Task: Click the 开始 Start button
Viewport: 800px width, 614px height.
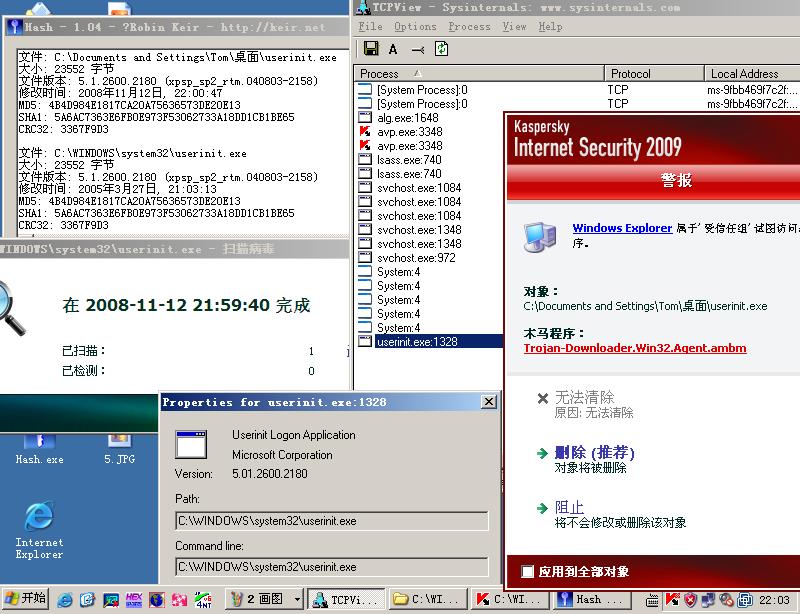Action: pos(26,599)
